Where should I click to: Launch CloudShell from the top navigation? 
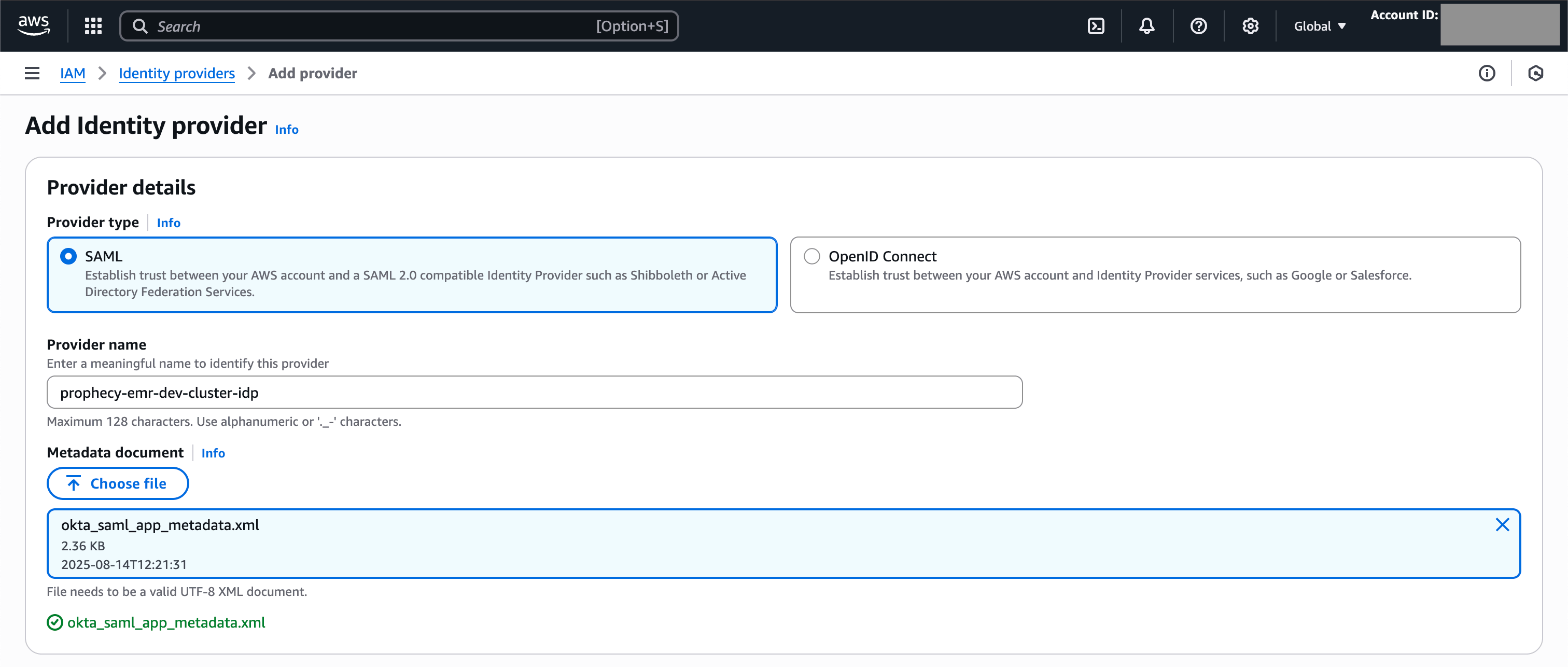1096,25
